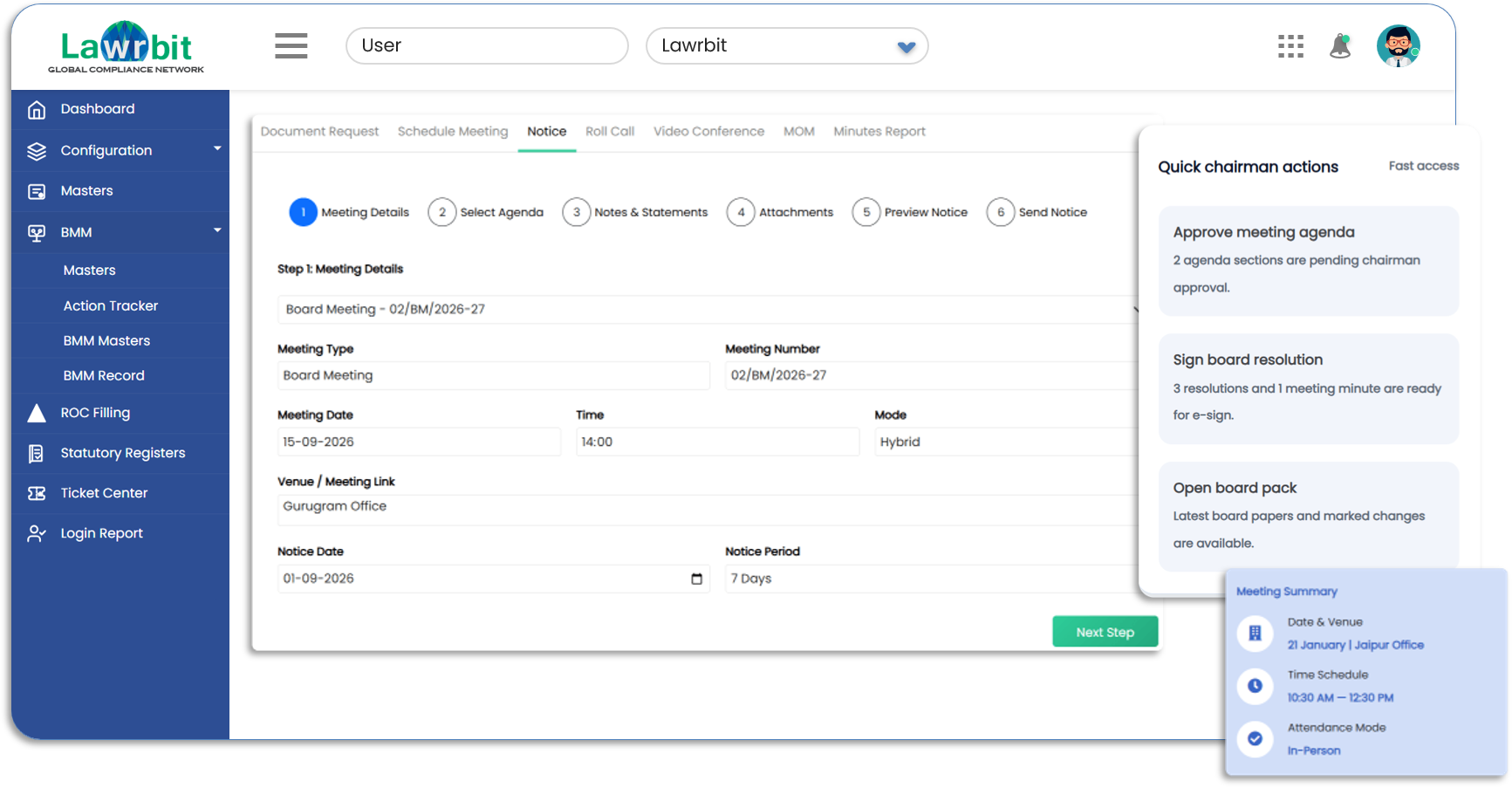Go to step 5 Preview Notice circle

pyautogui.click(x=866, y=212)
